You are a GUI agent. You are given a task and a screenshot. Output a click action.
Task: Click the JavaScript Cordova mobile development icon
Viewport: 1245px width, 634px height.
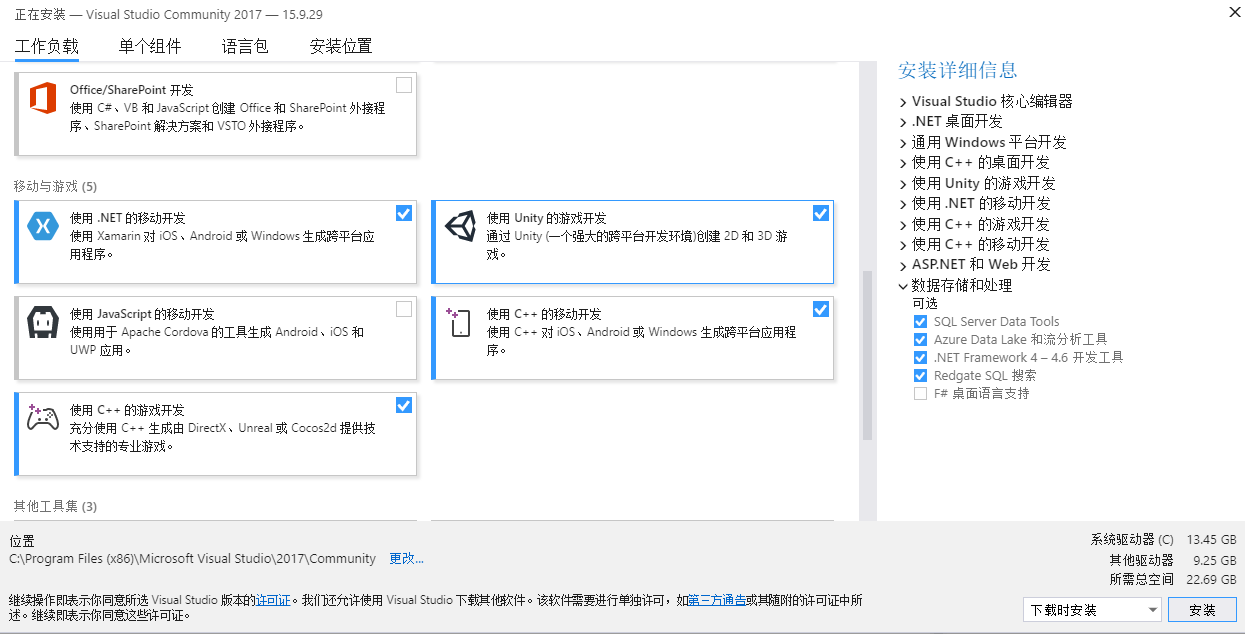43,323
